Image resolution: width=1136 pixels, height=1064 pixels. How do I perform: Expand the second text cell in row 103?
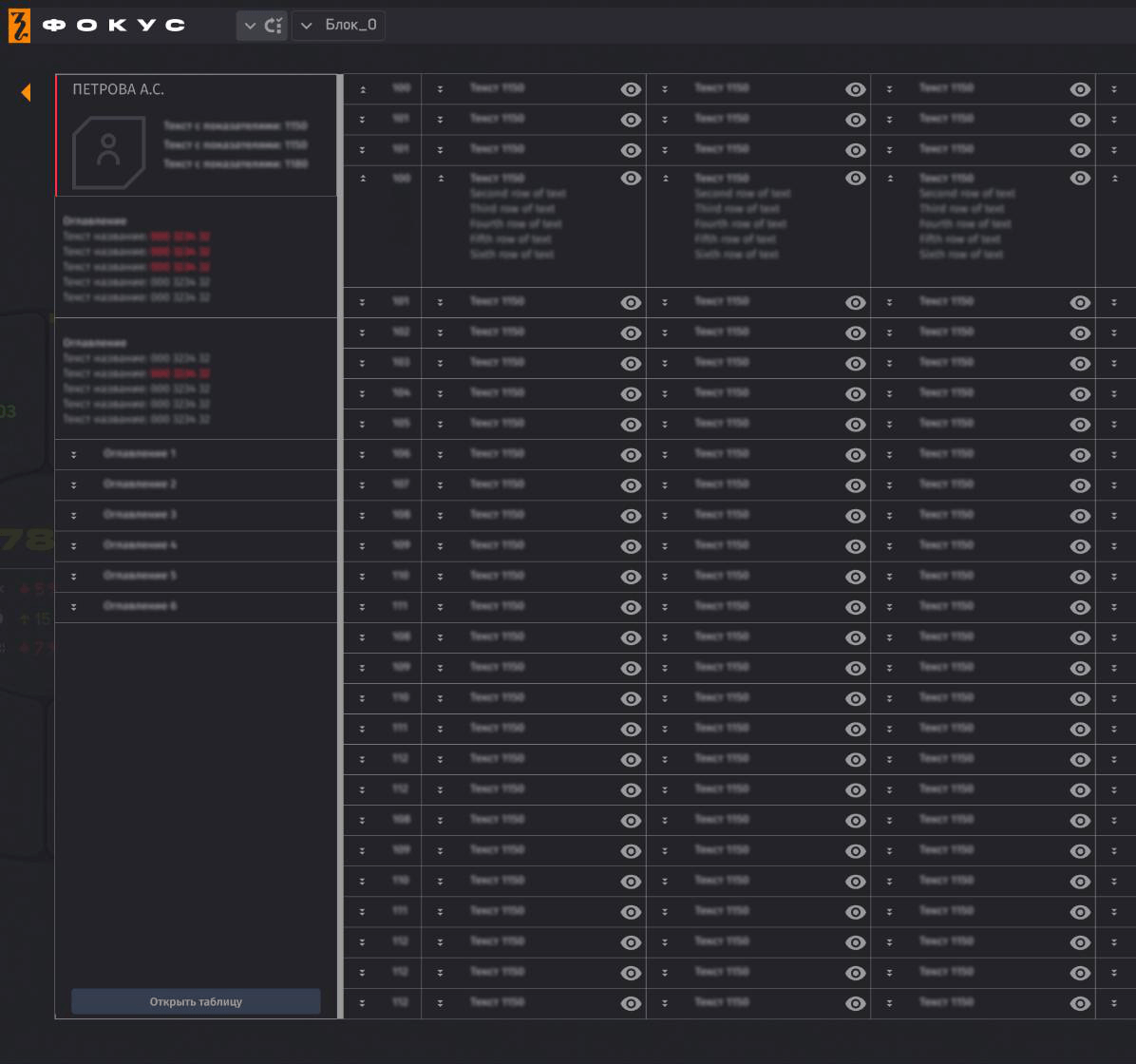click(x=665, y=363)
